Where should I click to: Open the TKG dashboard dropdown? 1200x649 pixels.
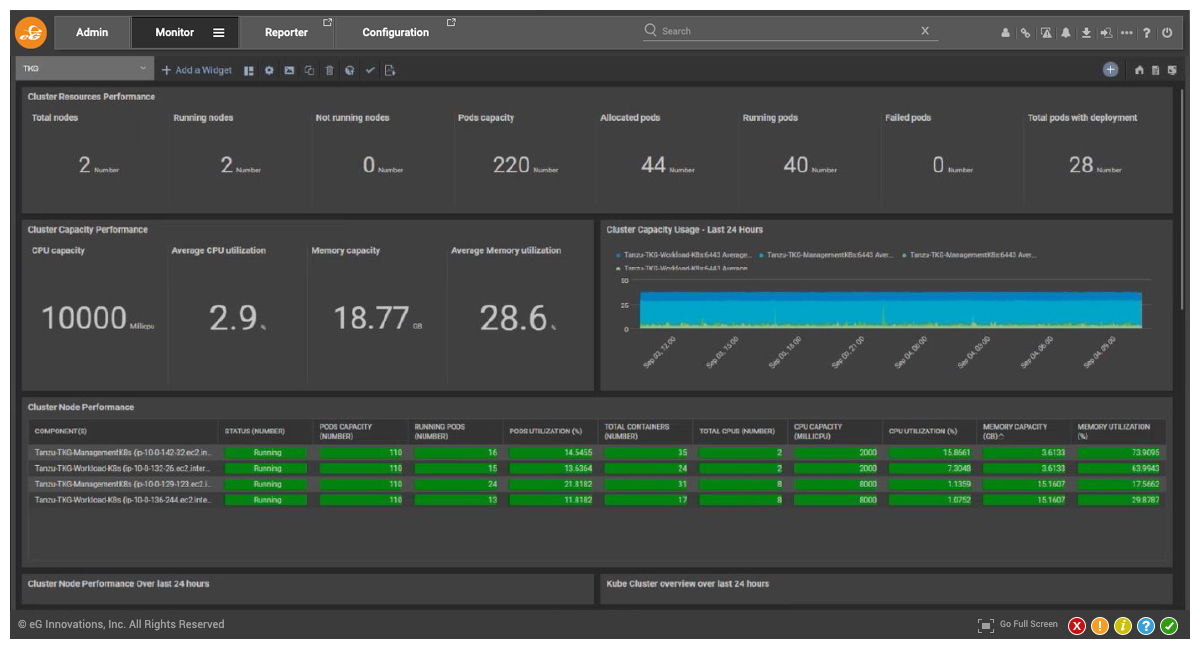pos(85,70)
